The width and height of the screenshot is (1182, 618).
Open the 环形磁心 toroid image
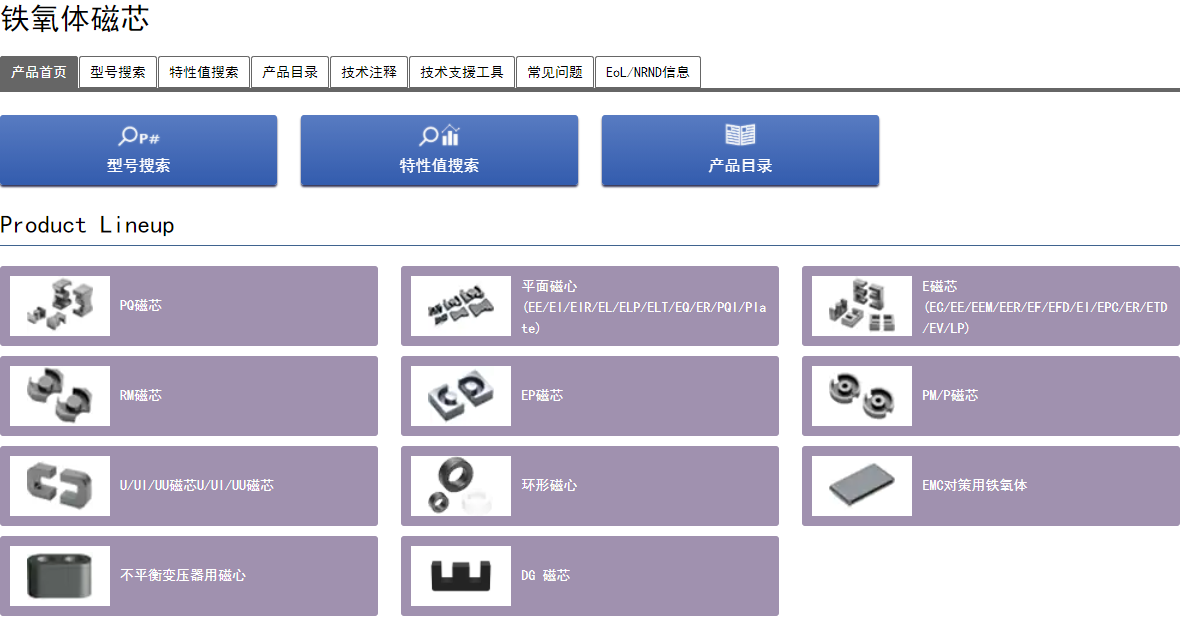coord(461,486)
